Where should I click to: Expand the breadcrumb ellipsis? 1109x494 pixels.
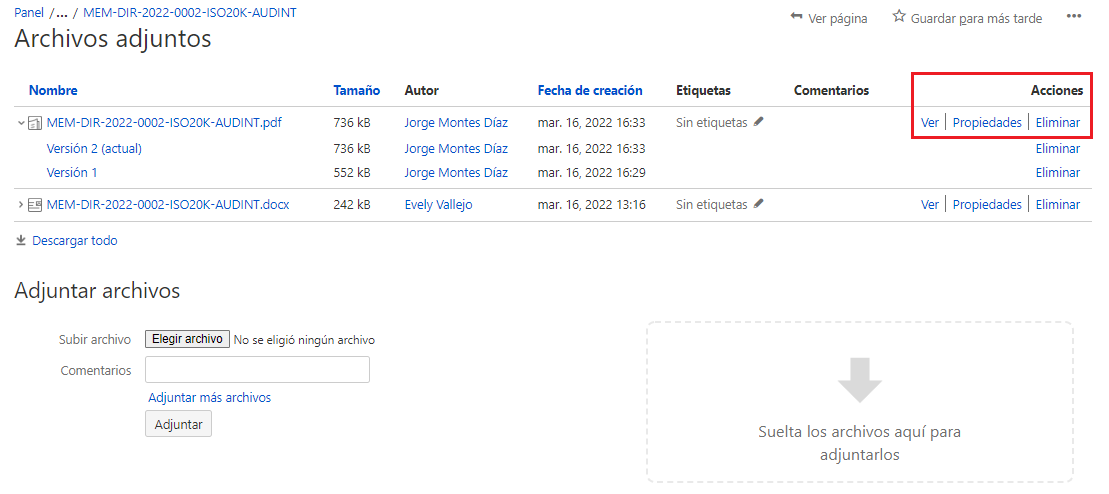tap(62, 13)
